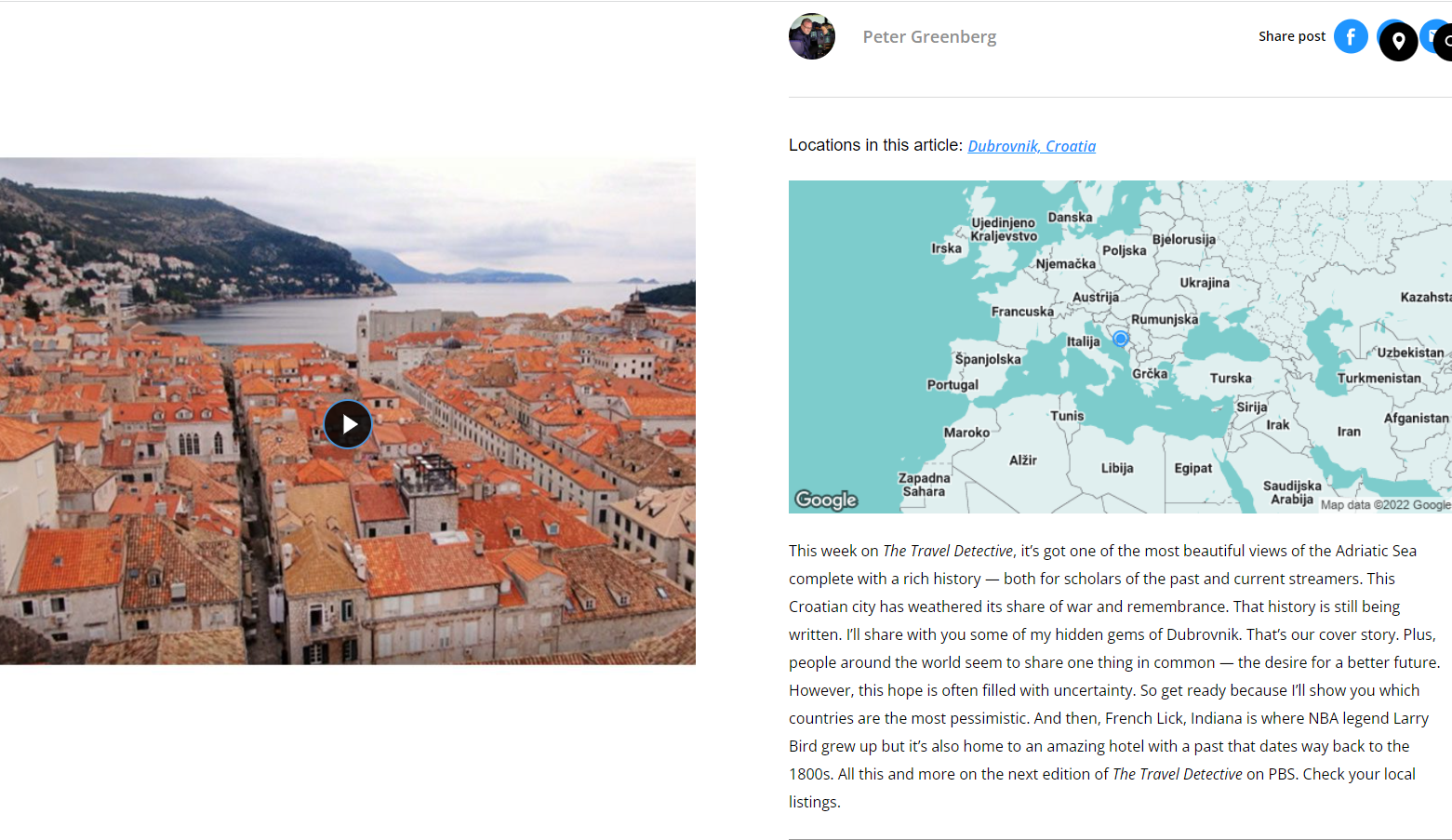Click Libija label on the map
Viewport: 1452px width, 840px height.
click(x=1117, y=468)
